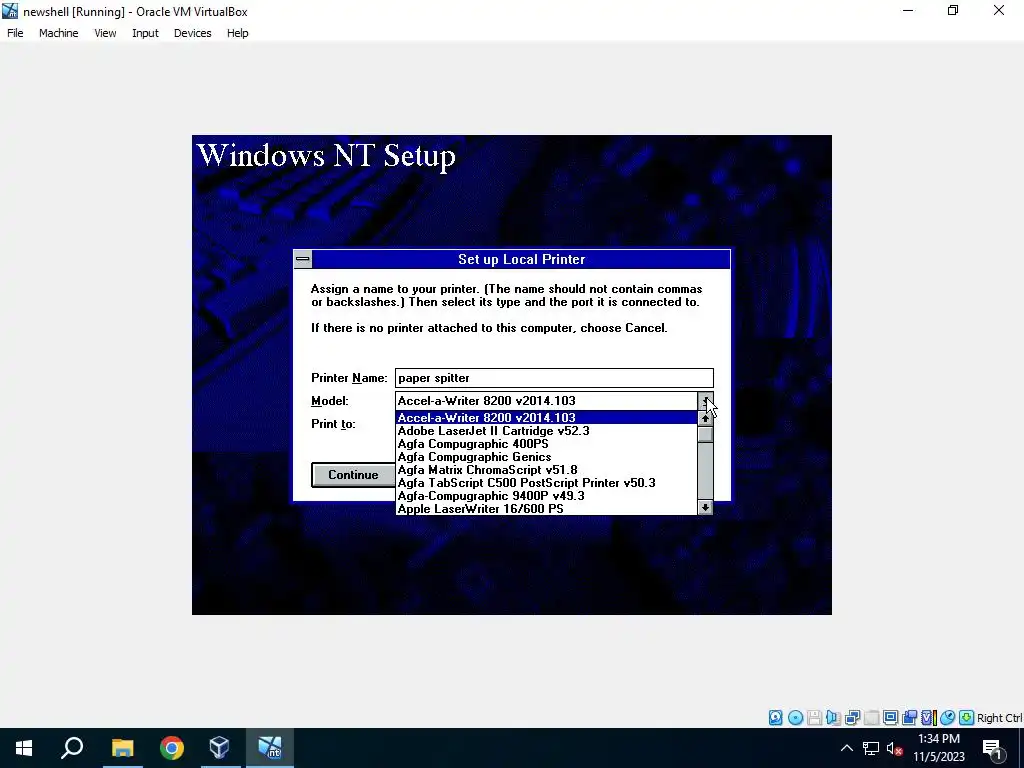Screen dimensions: 1024x768
Task: Click the Printer Name input field
Action: pyautogui.click(x=554, y=377)
